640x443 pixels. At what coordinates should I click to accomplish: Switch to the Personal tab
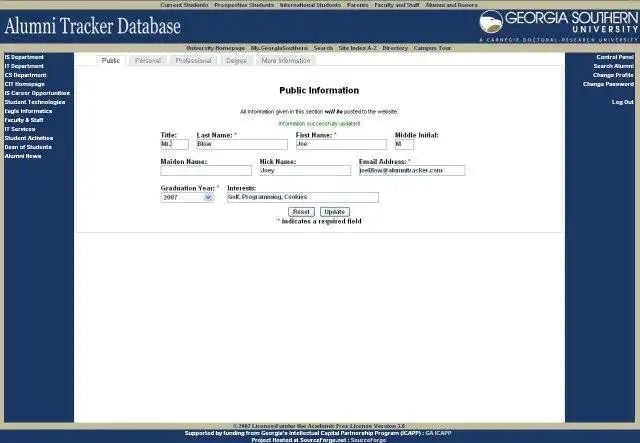(x=148, y=61)
